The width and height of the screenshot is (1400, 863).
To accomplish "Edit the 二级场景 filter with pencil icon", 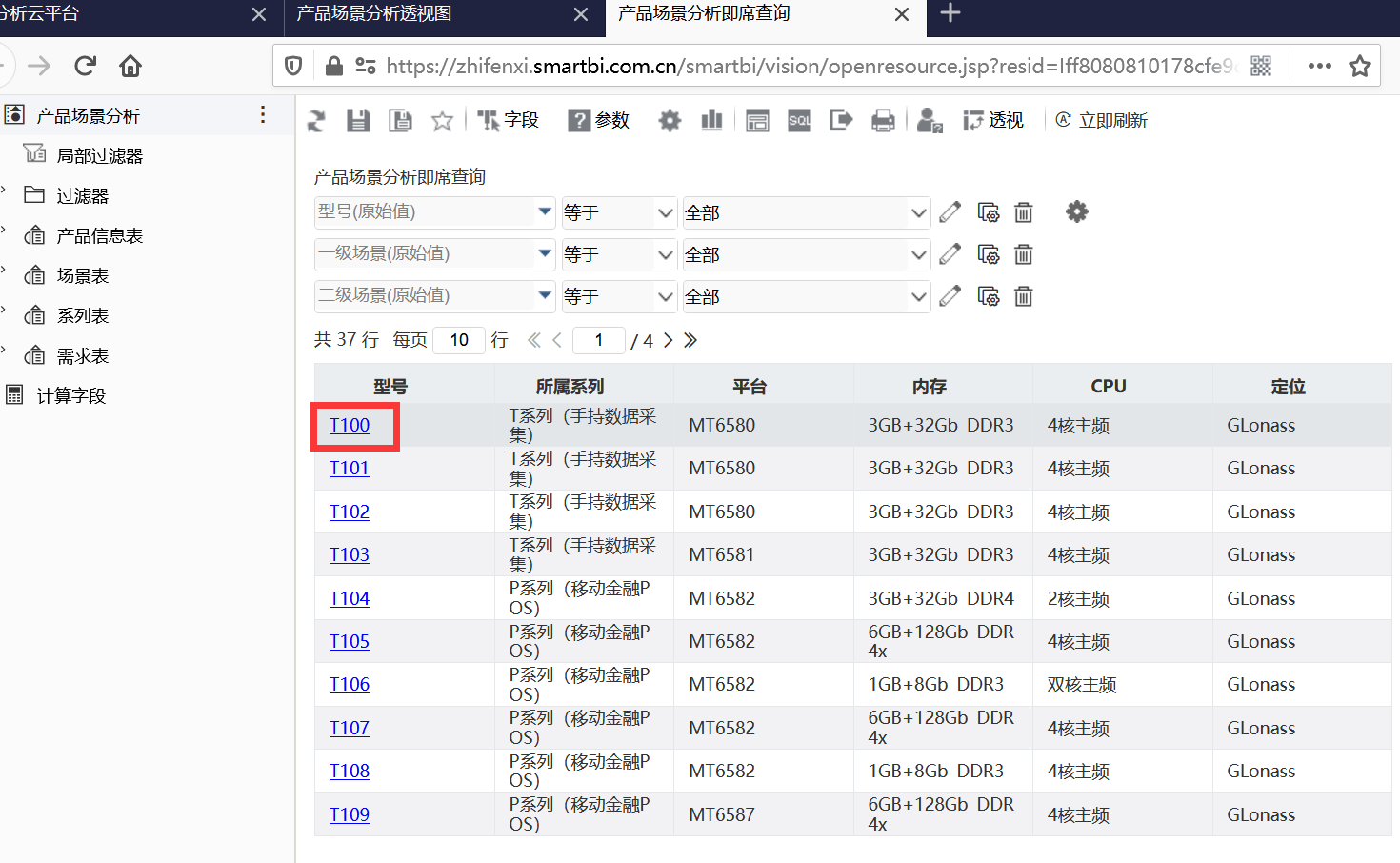I will [950, 296].
